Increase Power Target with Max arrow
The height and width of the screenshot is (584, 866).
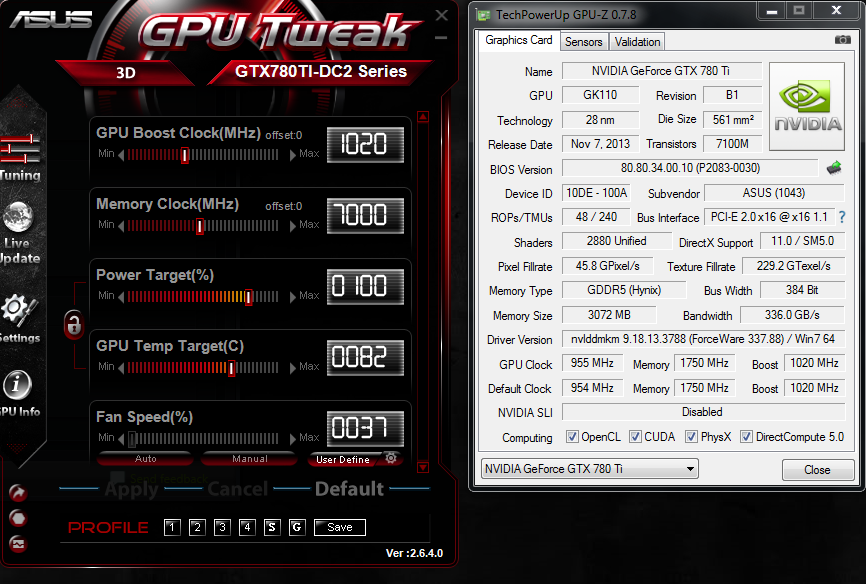click(x=293, y=297)
